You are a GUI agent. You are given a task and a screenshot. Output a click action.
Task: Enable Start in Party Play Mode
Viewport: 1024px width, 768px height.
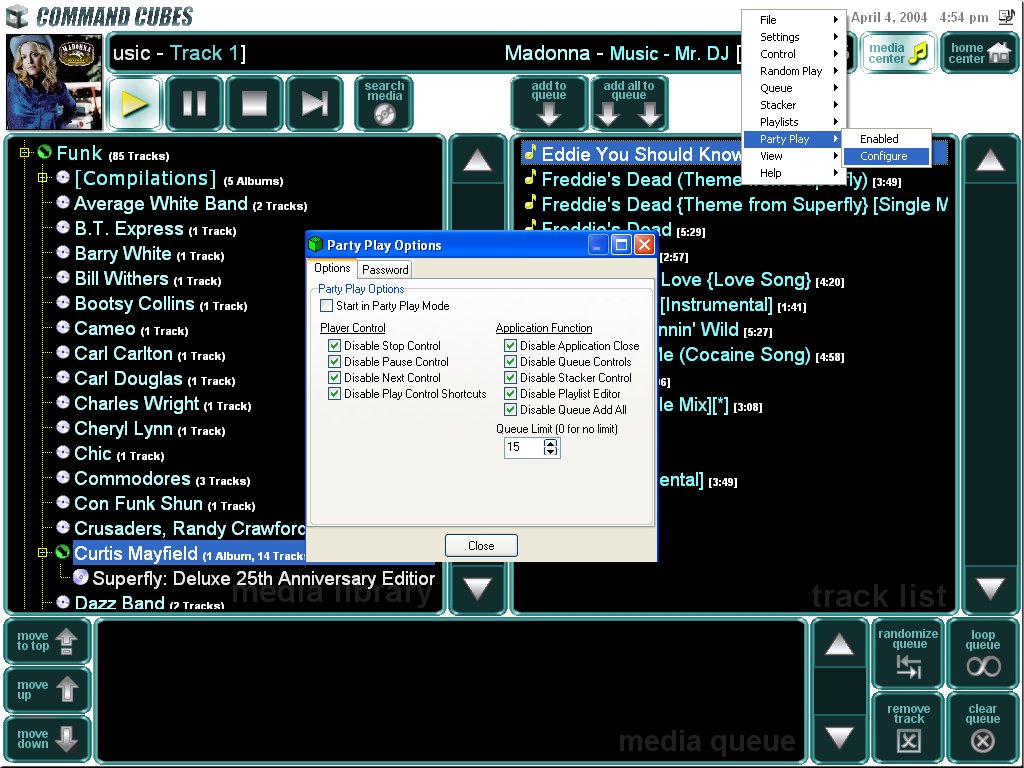point(327,306)
